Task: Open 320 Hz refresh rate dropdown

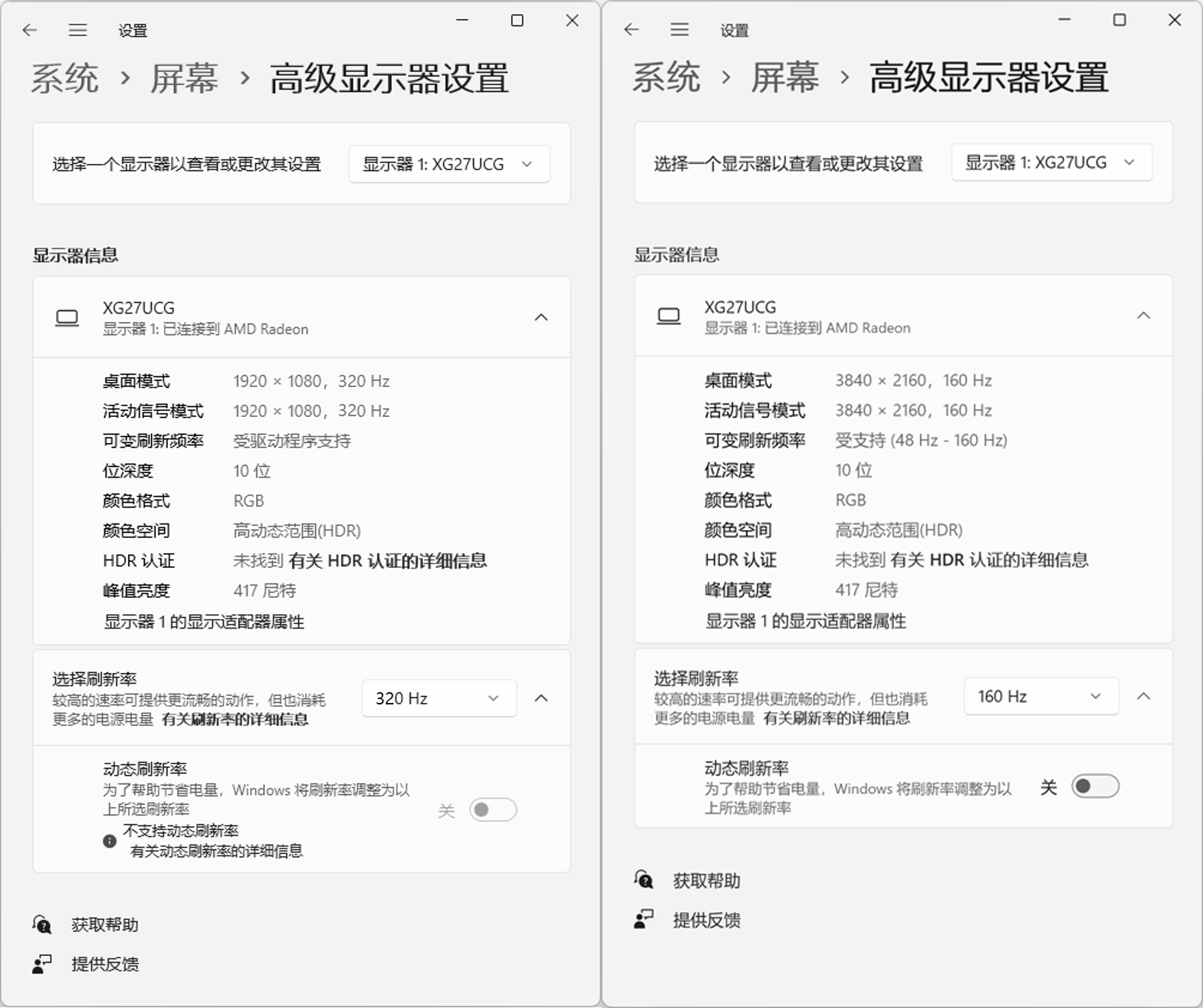Action: 439,698
